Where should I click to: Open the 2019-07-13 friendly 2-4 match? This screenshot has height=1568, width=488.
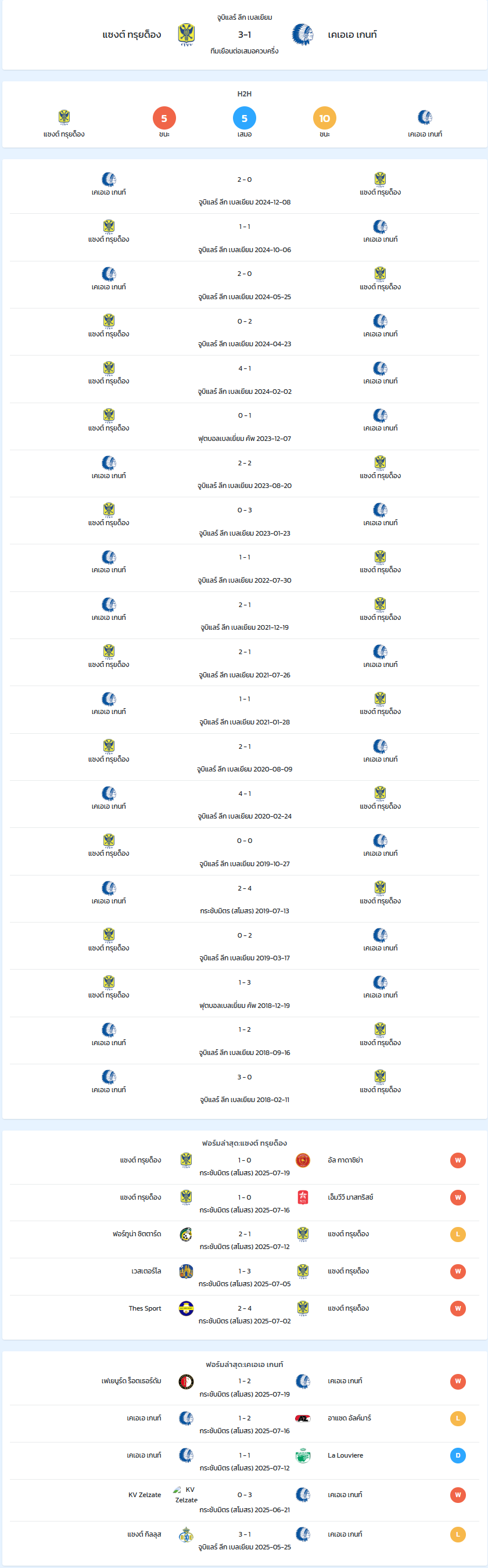244,899
